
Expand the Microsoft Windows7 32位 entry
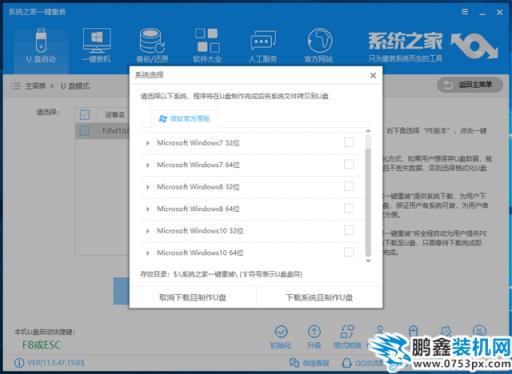coord(148,143)
